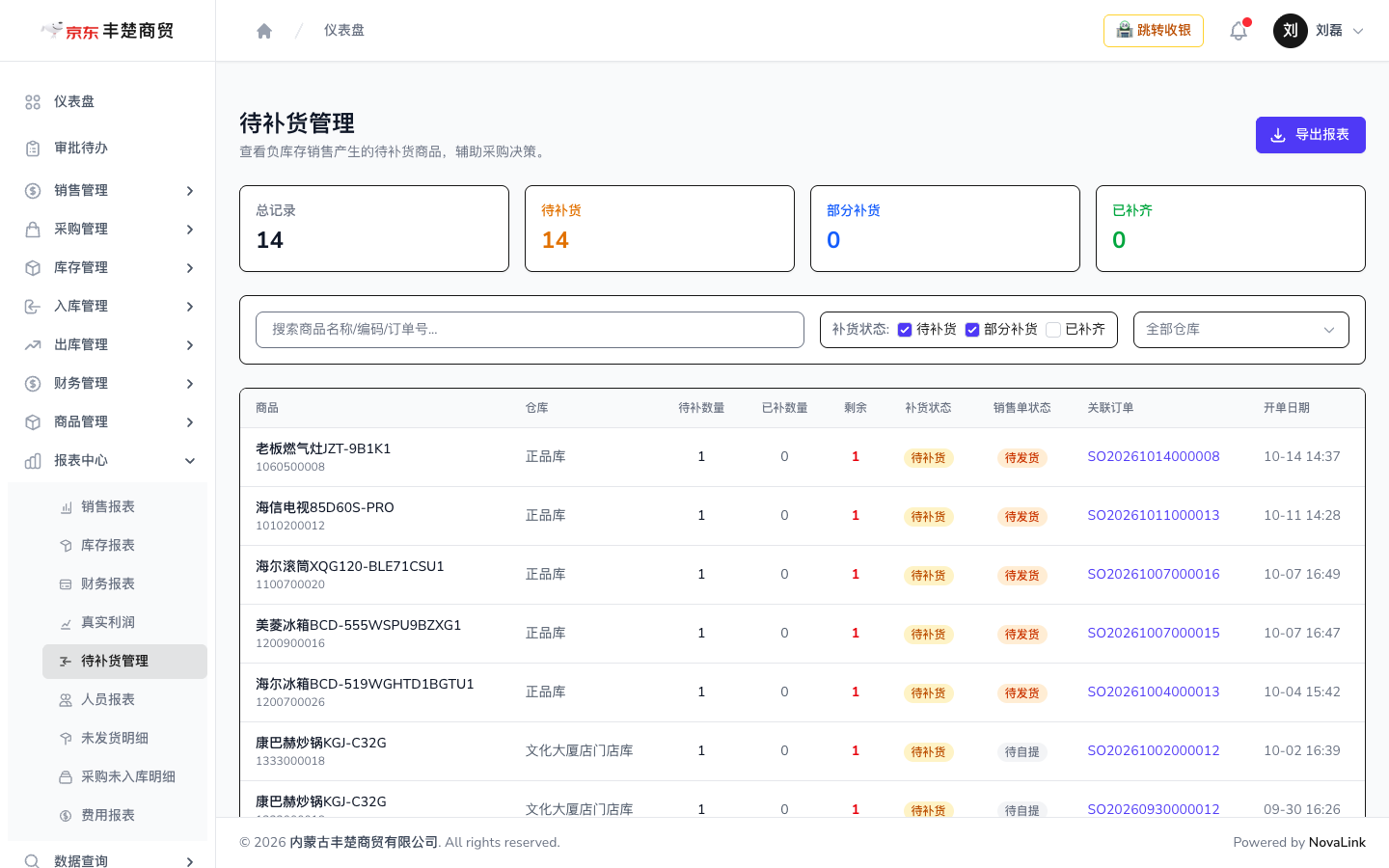Check the 已补齐 status checkbox
1389x868 pixels.
click(1053, 330)
